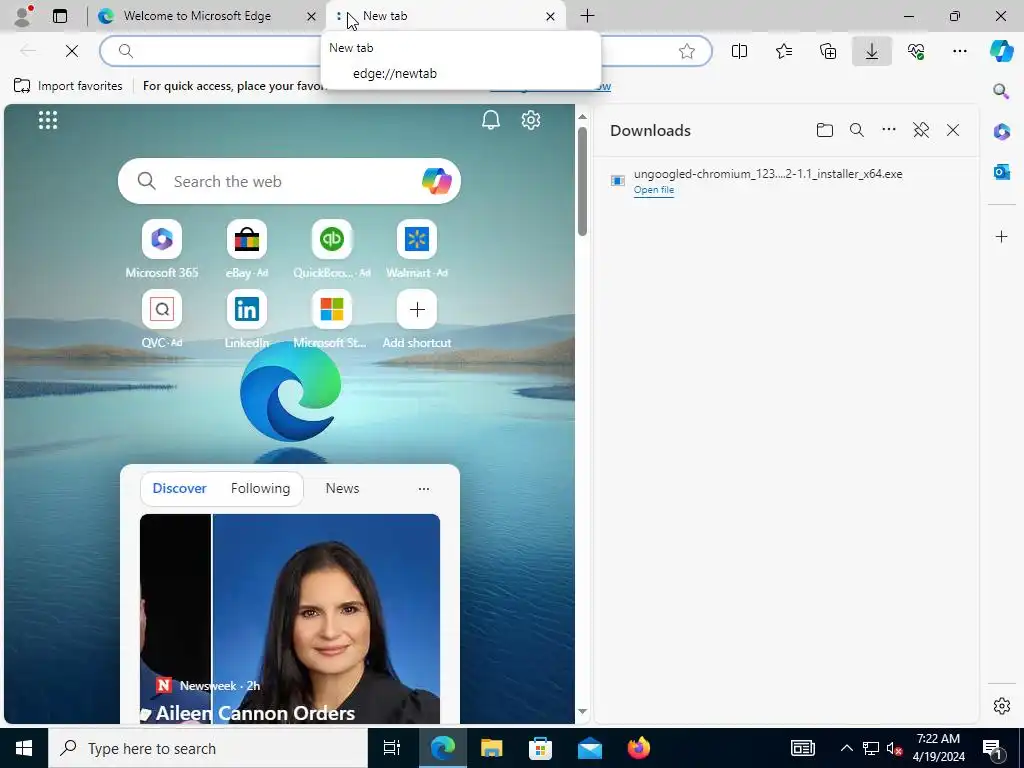Image resolution: width=1024 pixels, height=768 pixels.
Task: Open the profile avatar menu
Action: [23, 16]
